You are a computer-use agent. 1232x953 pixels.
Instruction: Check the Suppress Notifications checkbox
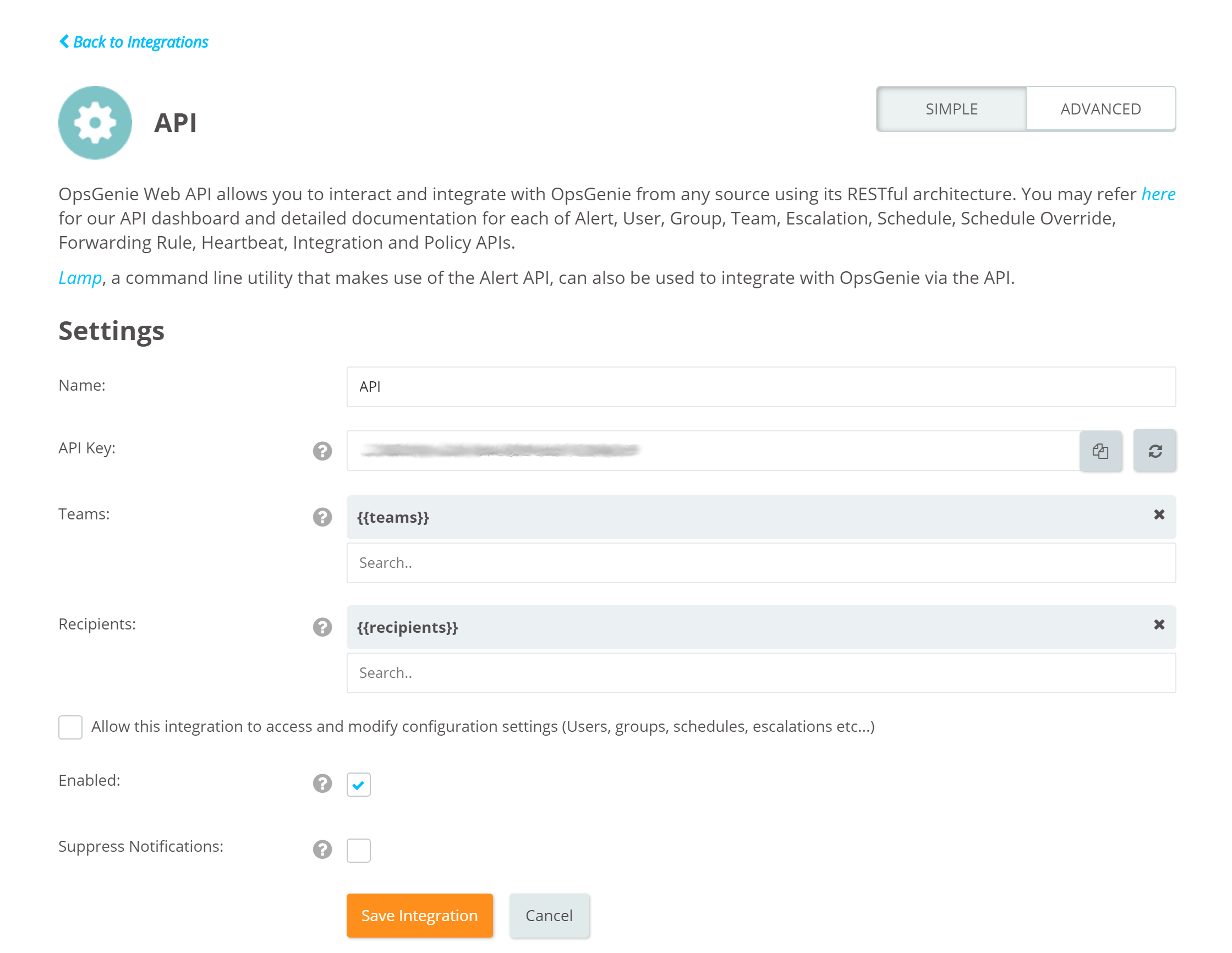[359, 850]
